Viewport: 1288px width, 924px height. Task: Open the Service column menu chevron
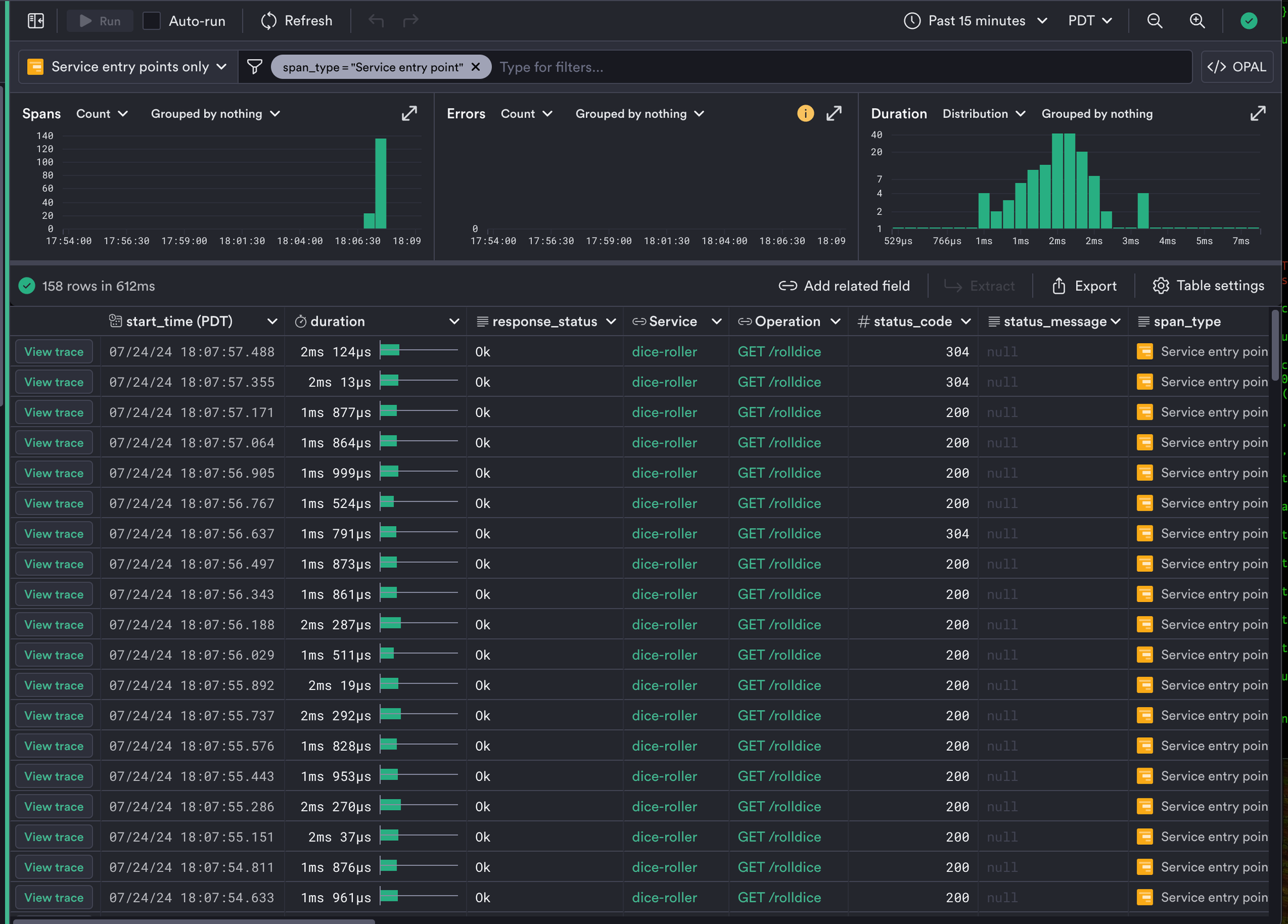point(716,321)
